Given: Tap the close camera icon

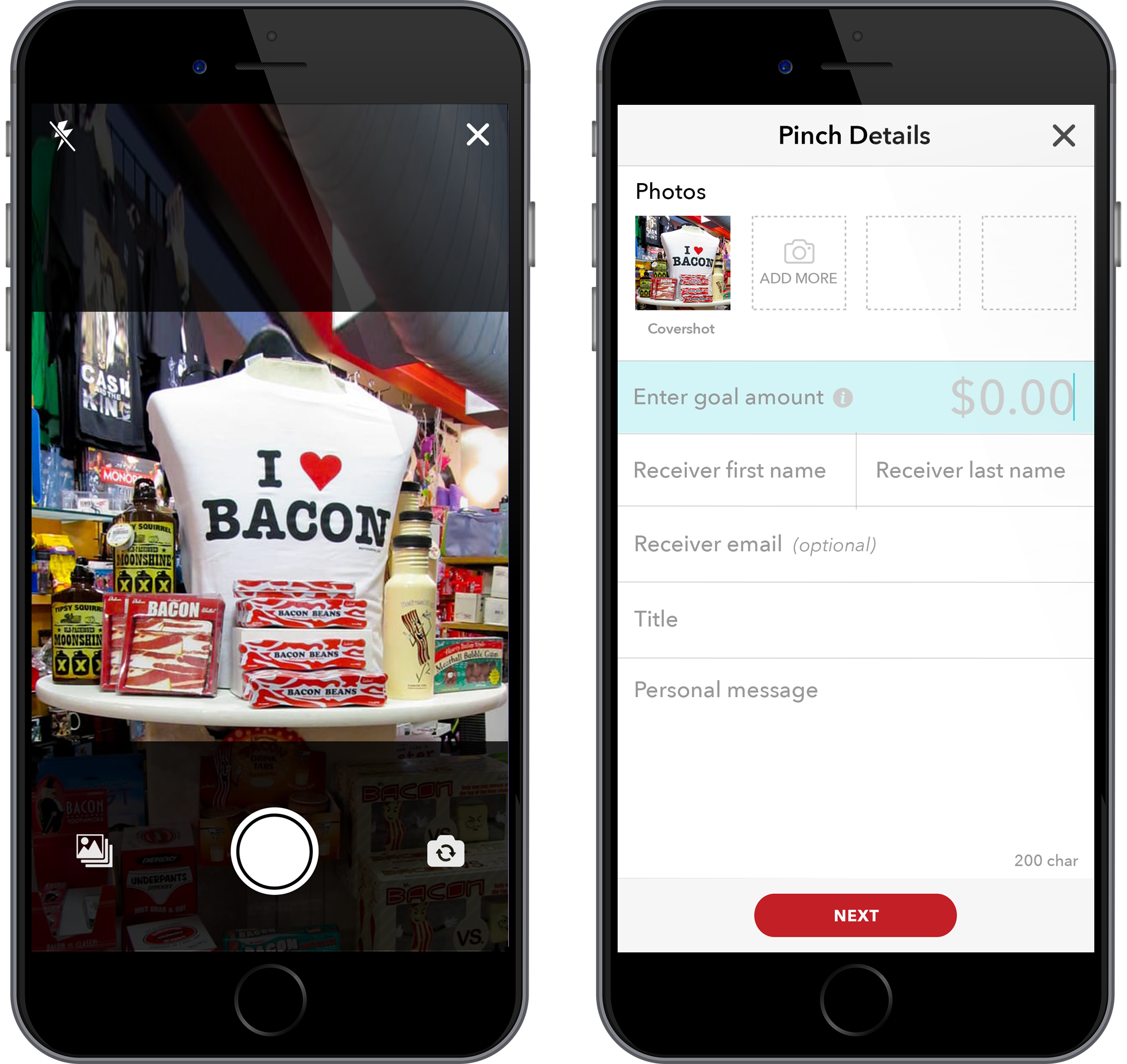Looking at the screenshot, I should click(477, 135).
